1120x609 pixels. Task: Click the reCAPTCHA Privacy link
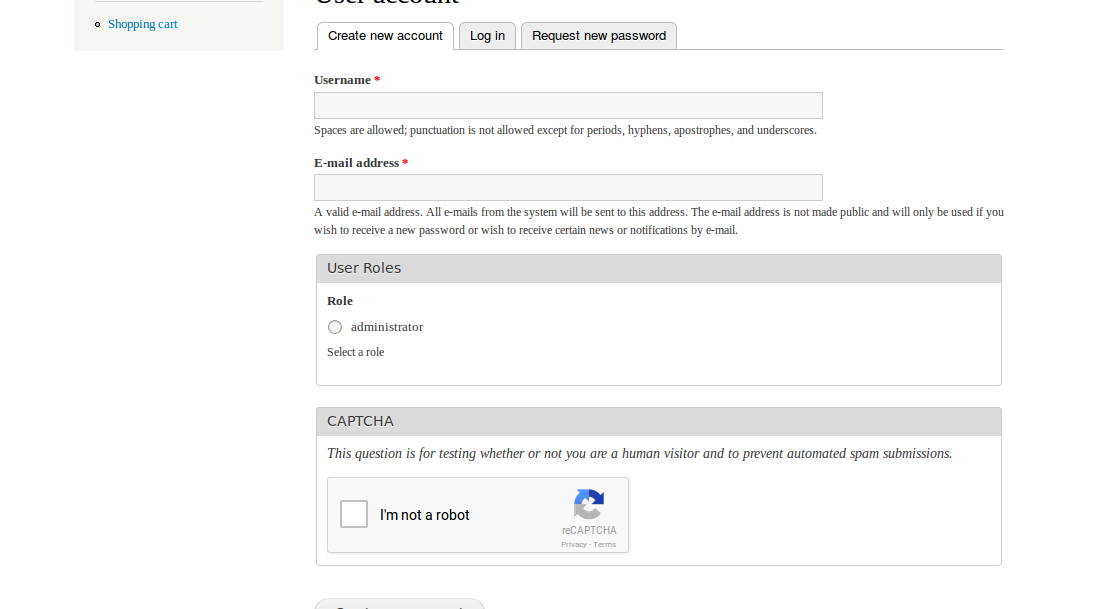click(573, 544)
